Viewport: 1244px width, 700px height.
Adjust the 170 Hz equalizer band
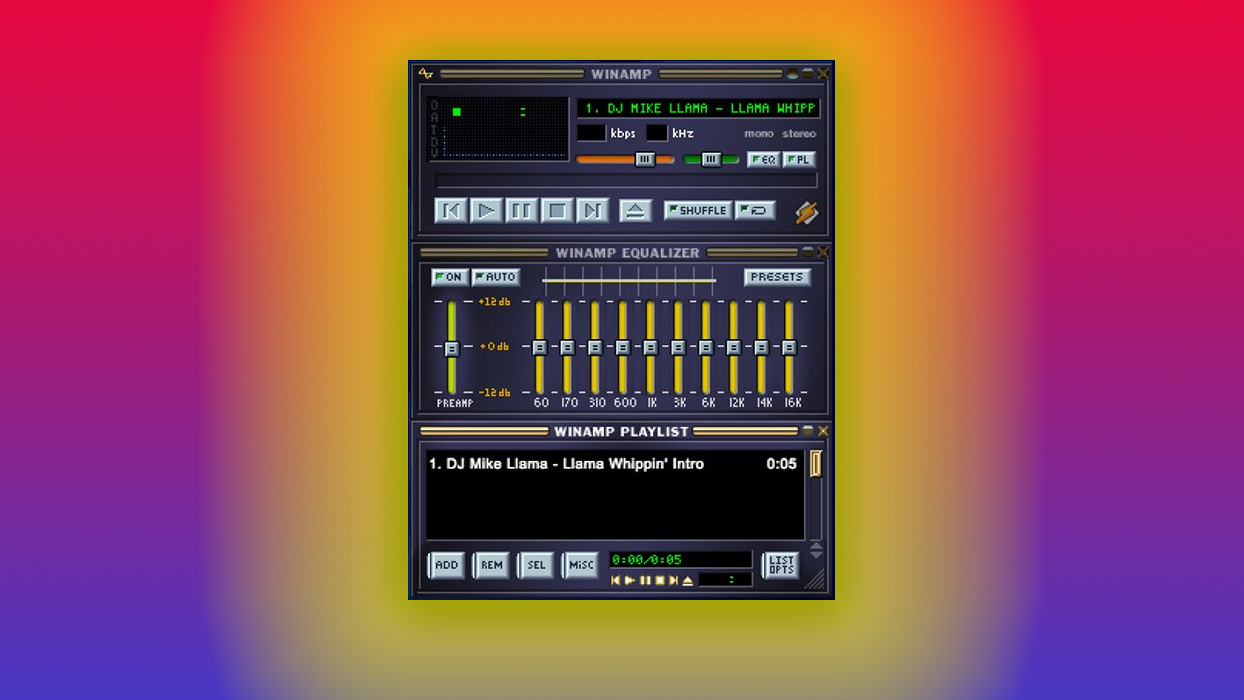tap(568, 347)
